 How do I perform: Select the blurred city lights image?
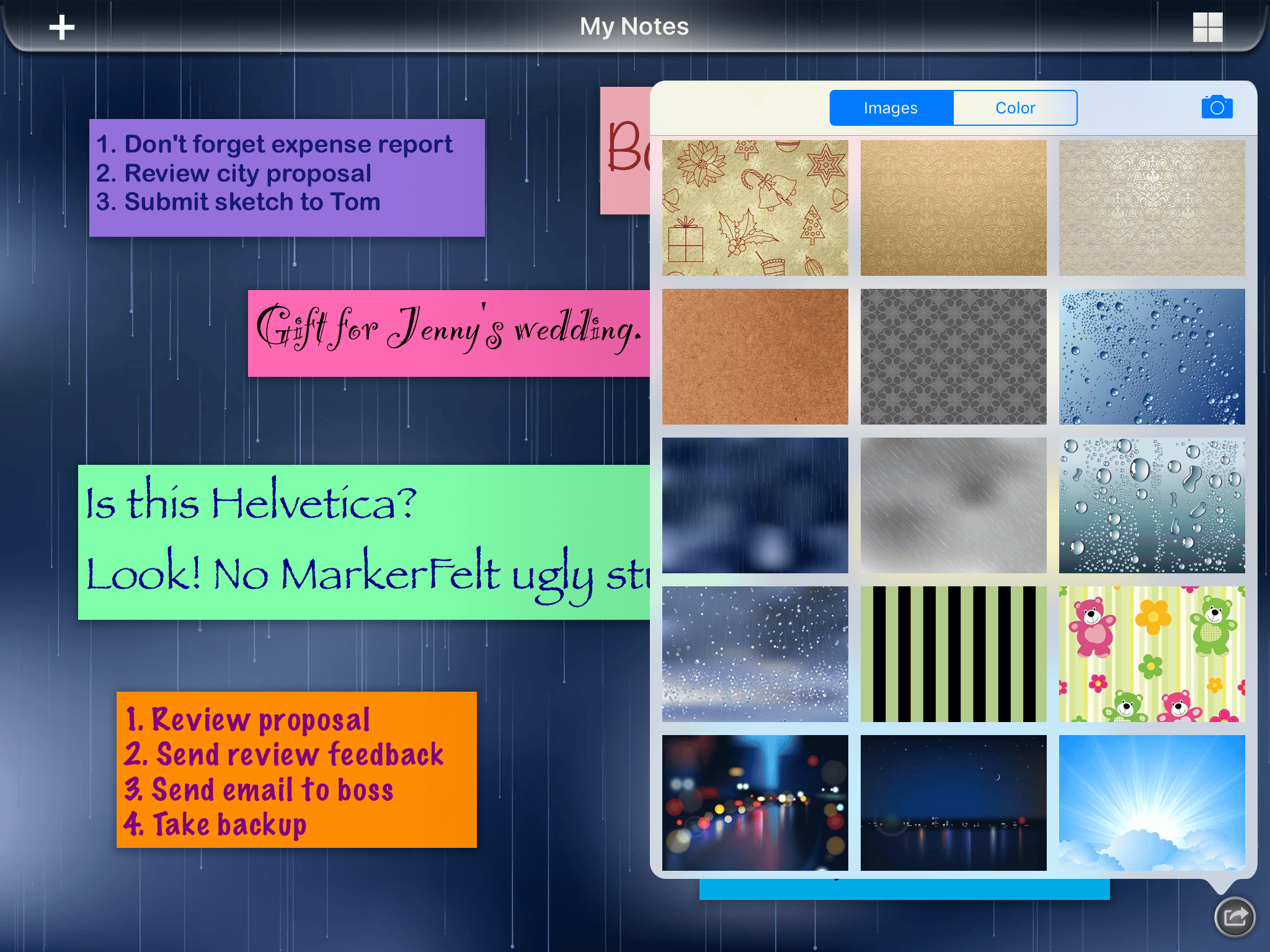tap(755, 803)
